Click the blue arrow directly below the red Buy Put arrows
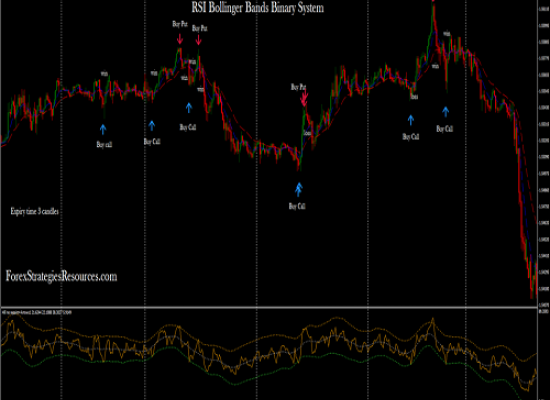 coord(189,108)
